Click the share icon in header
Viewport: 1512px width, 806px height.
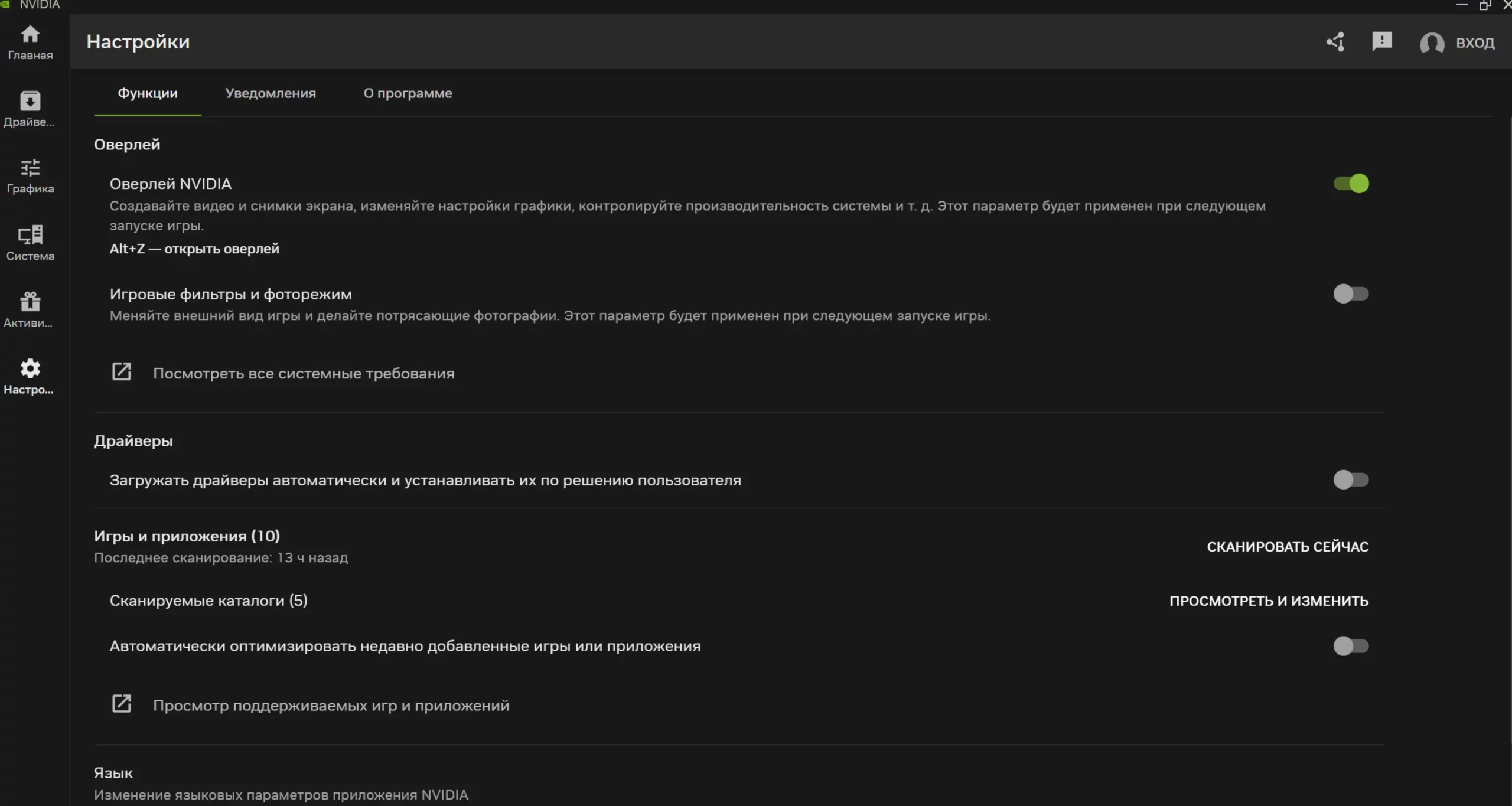[x=1335, y=43]
